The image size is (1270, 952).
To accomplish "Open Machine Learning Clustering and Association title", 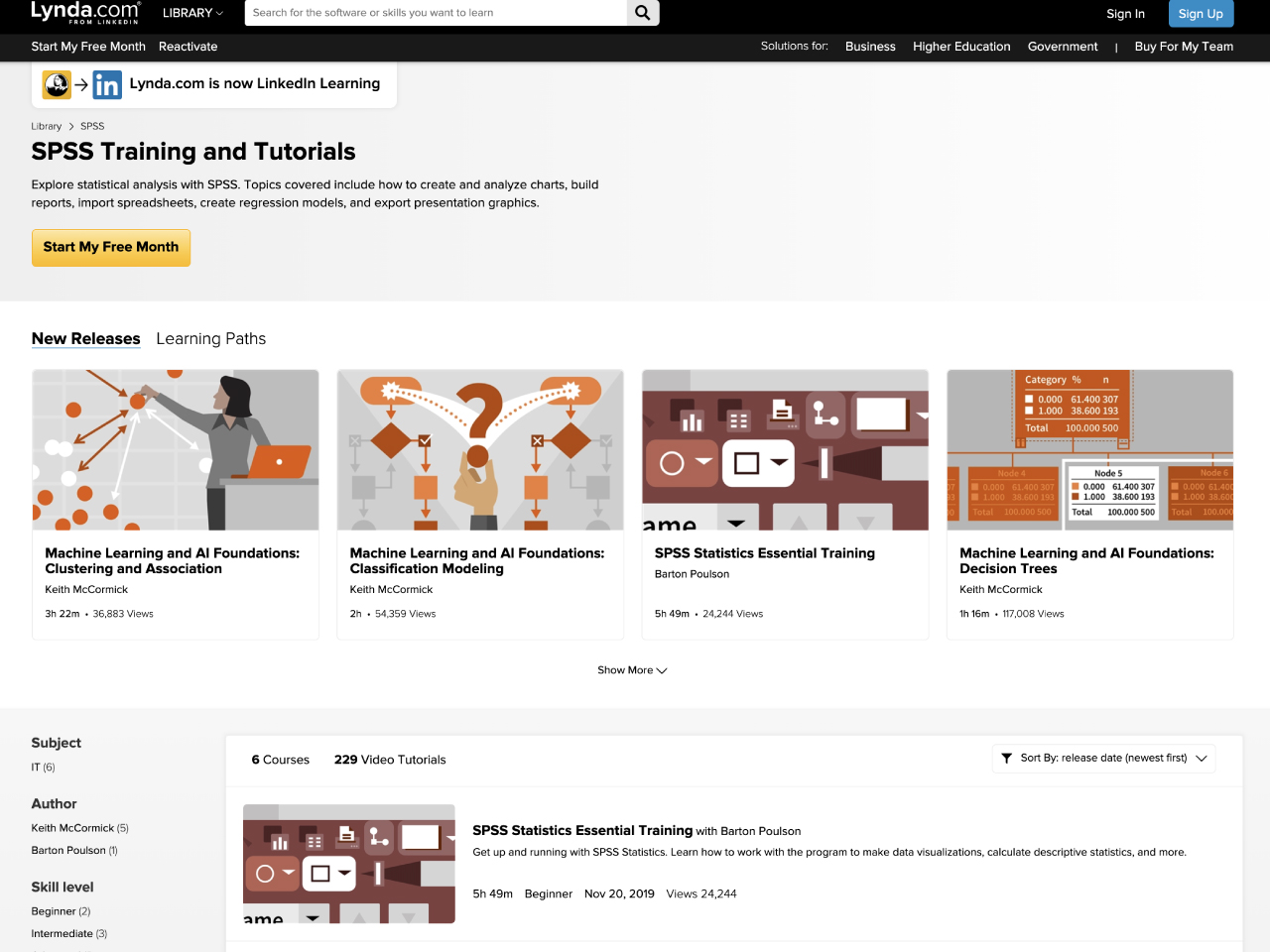I will pyautogui.click(x=173, y=561).
